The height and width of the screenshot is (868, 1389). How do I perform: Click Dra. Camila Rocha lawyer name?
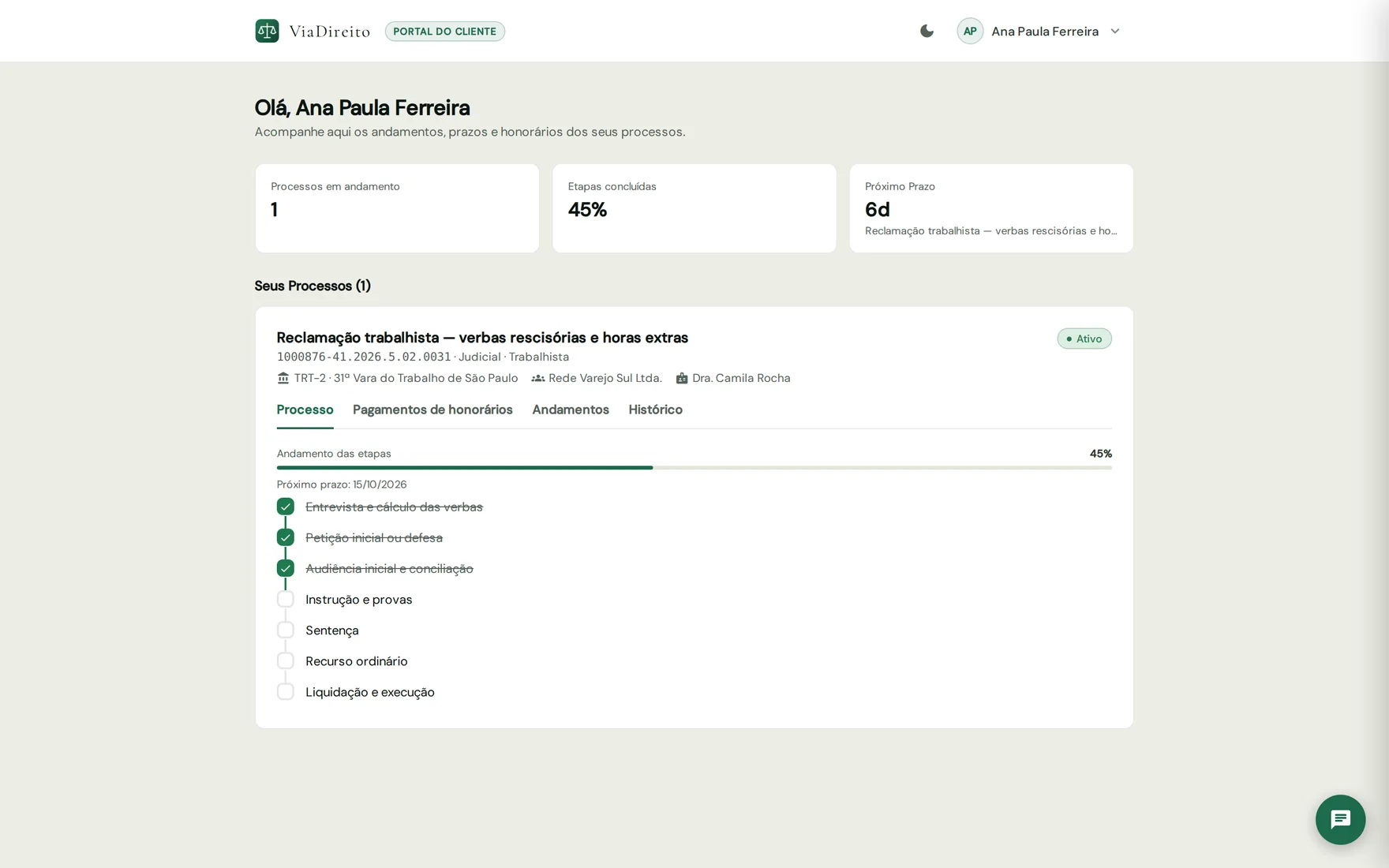coord(741,378)
